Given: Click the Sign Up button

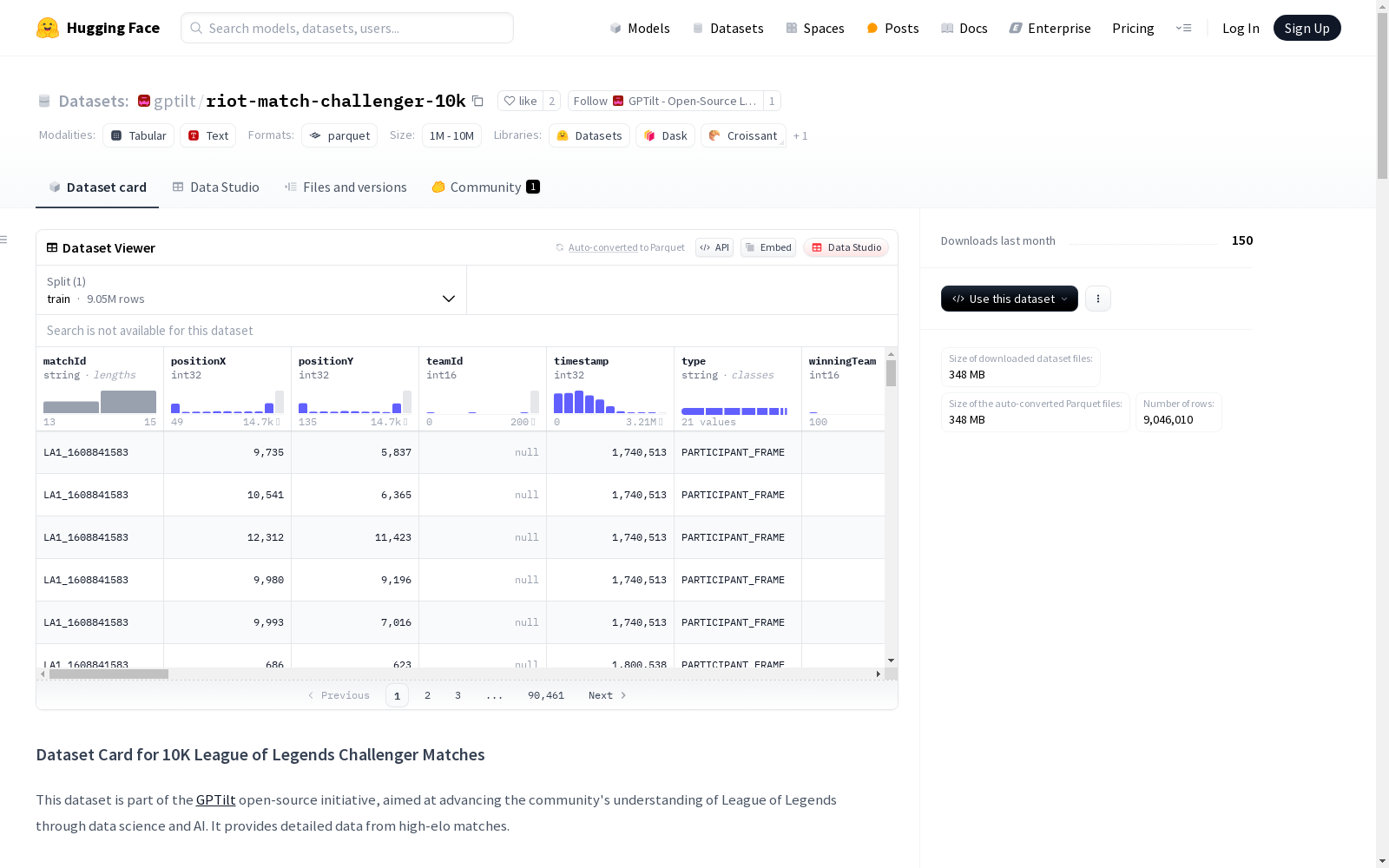Looking at the screenshot, I should pos(1307,28).
